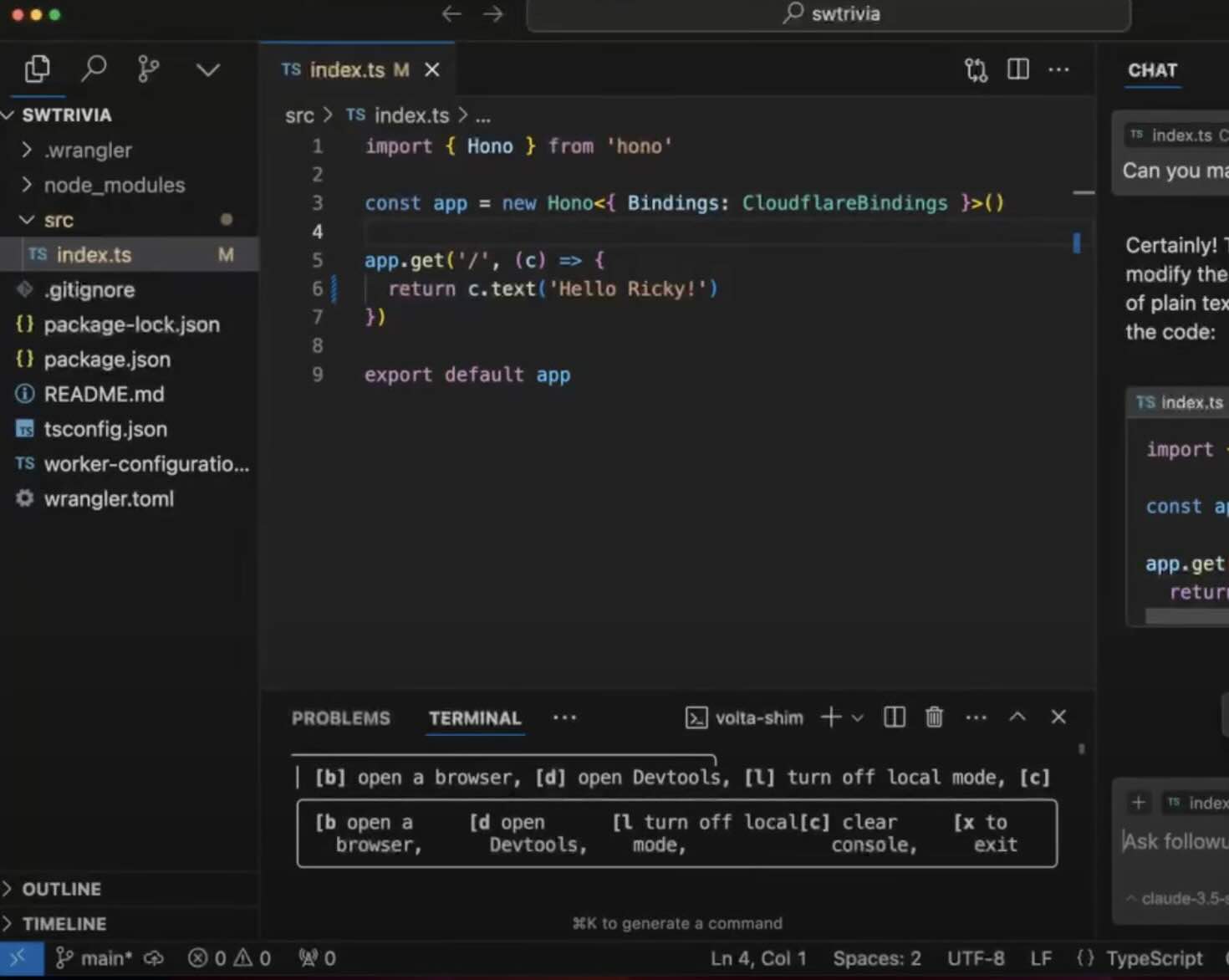Open package.json file
The image size is (1229, 980).
107,360
